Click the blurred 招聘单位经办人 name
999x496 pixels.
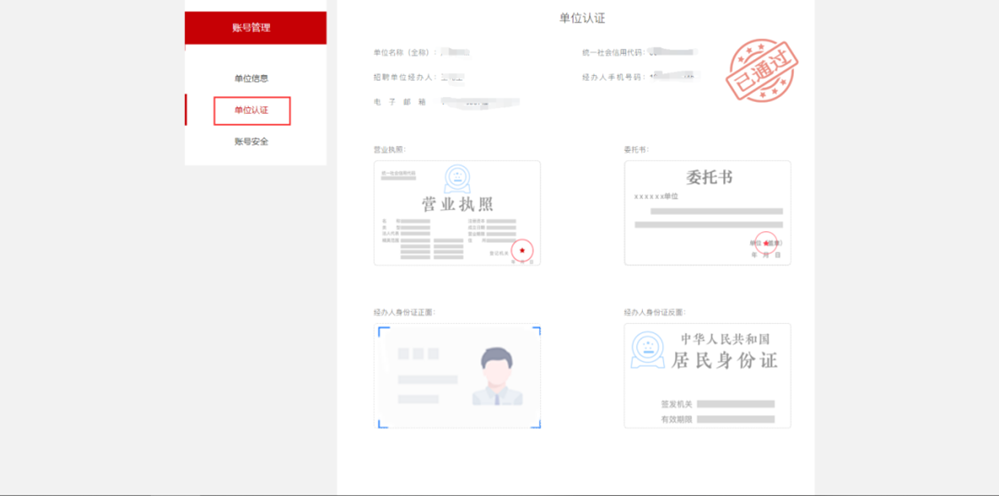click(453, 77)
